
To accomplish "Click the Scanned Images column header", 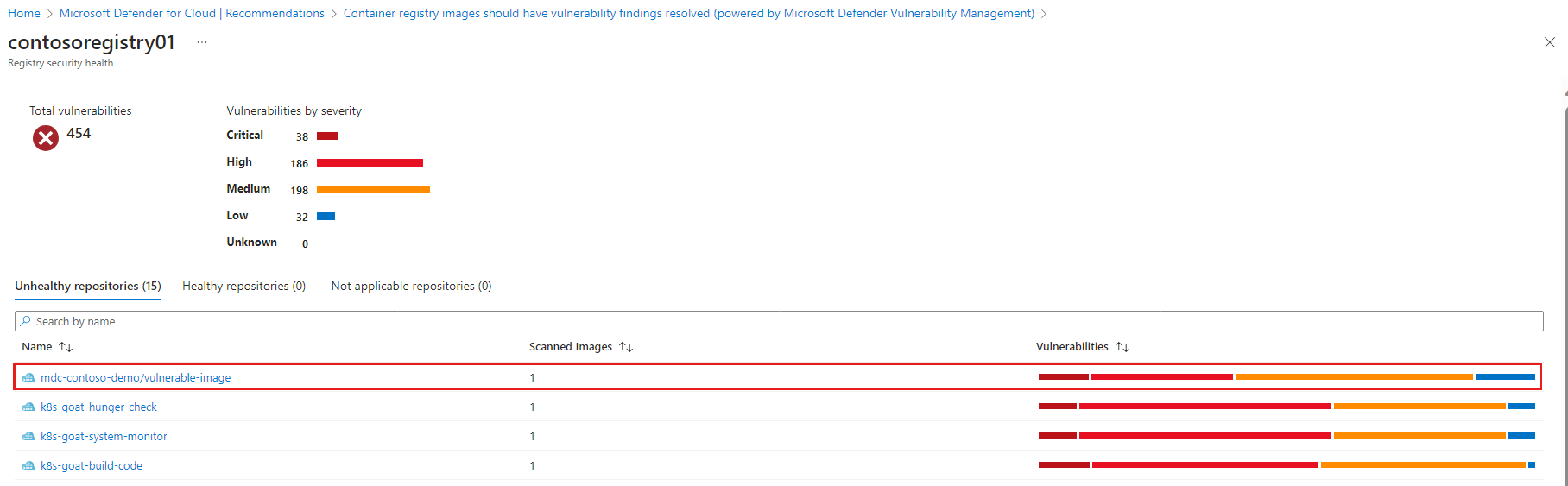I will (x=571, y=347).
